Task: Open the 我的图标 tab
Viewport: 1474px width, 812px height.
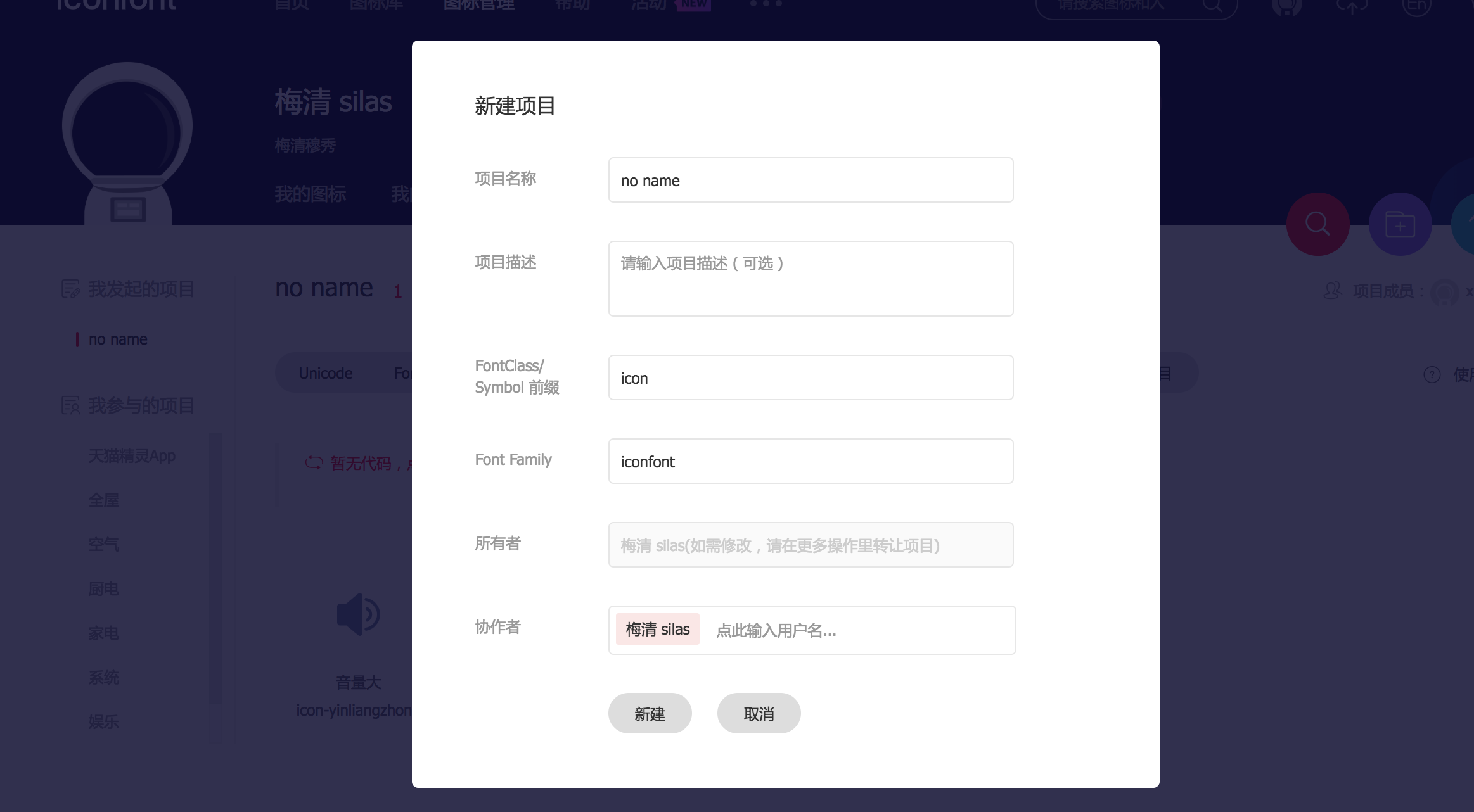Action: click(310, 194)
